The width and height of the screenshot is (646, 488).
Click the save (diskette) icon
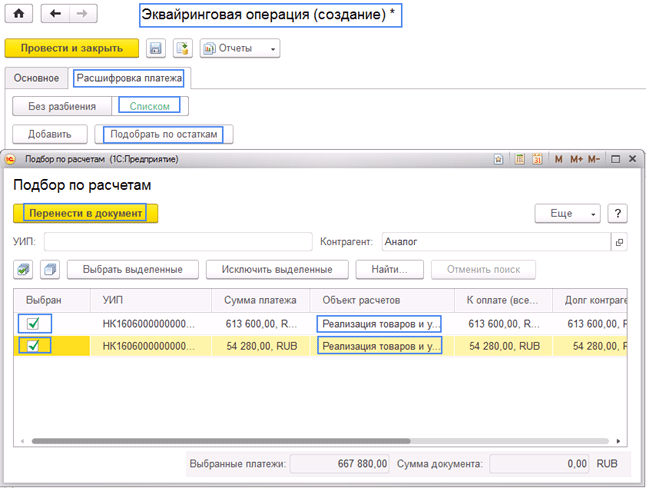[x=156, y=48]
